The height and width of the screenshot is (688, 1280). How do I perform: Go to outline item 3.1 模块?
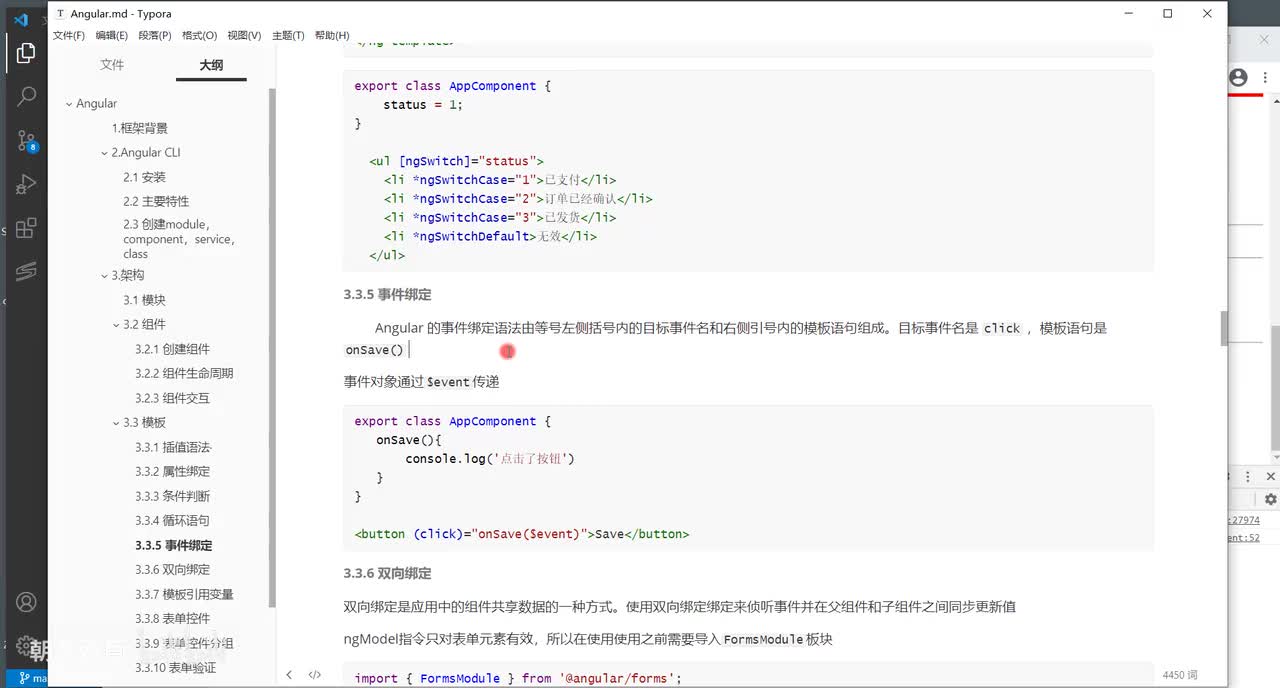[145, 300]
